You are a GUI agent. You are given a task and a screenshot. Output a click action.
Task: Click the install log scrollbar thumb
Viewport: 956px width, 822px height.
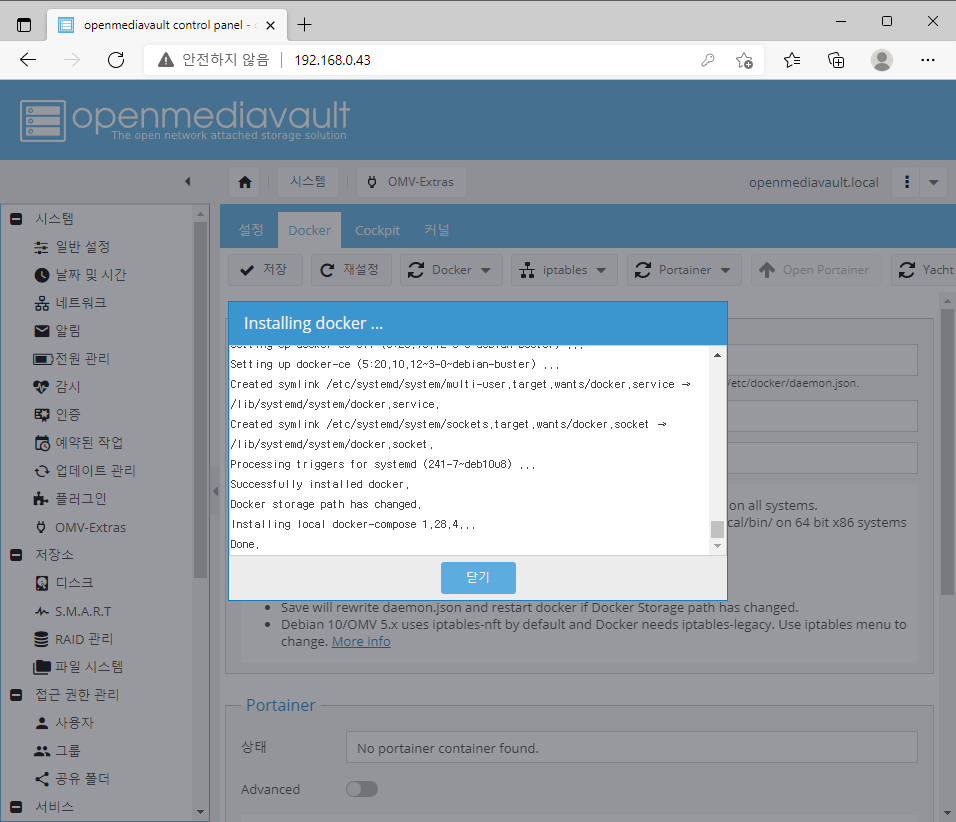717,529
